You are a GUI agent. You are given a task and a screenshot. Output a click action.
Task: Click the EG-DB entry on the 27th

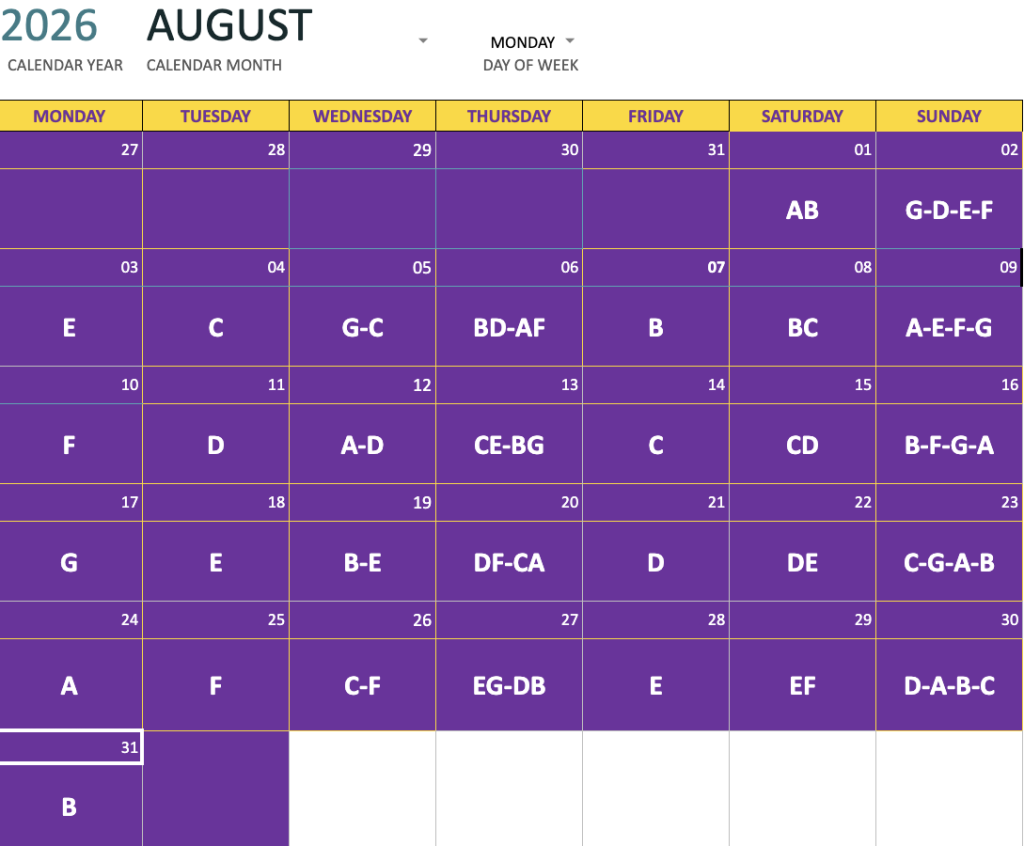(509, 685)
